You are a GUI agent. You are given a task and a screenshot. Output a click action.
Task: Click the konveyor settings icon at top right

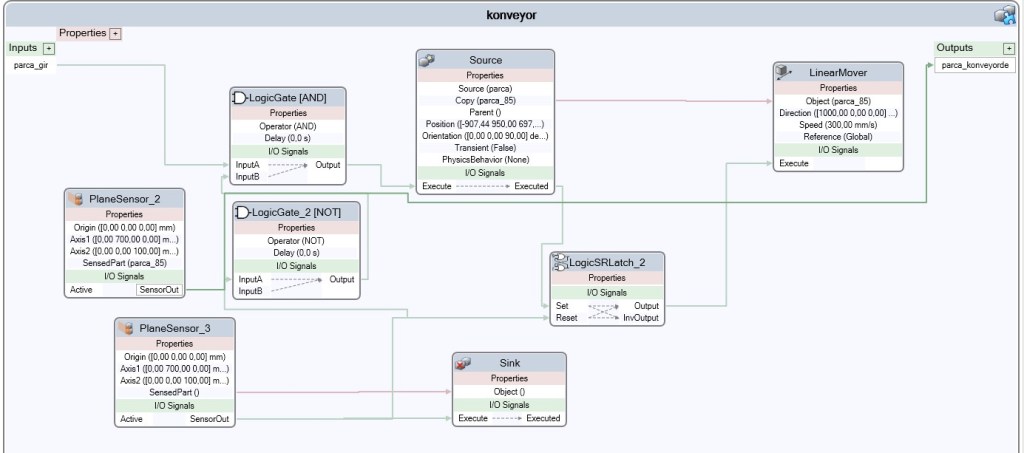click(x=1004, y=15)
